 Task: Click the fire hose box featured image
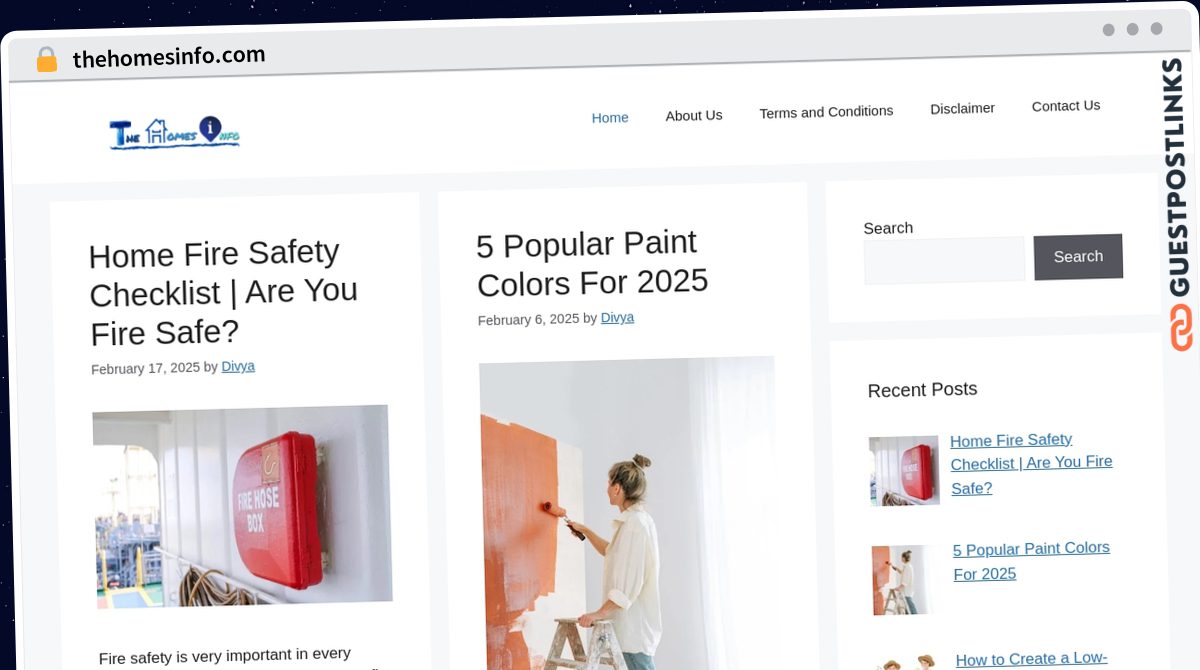coord(242,506)
